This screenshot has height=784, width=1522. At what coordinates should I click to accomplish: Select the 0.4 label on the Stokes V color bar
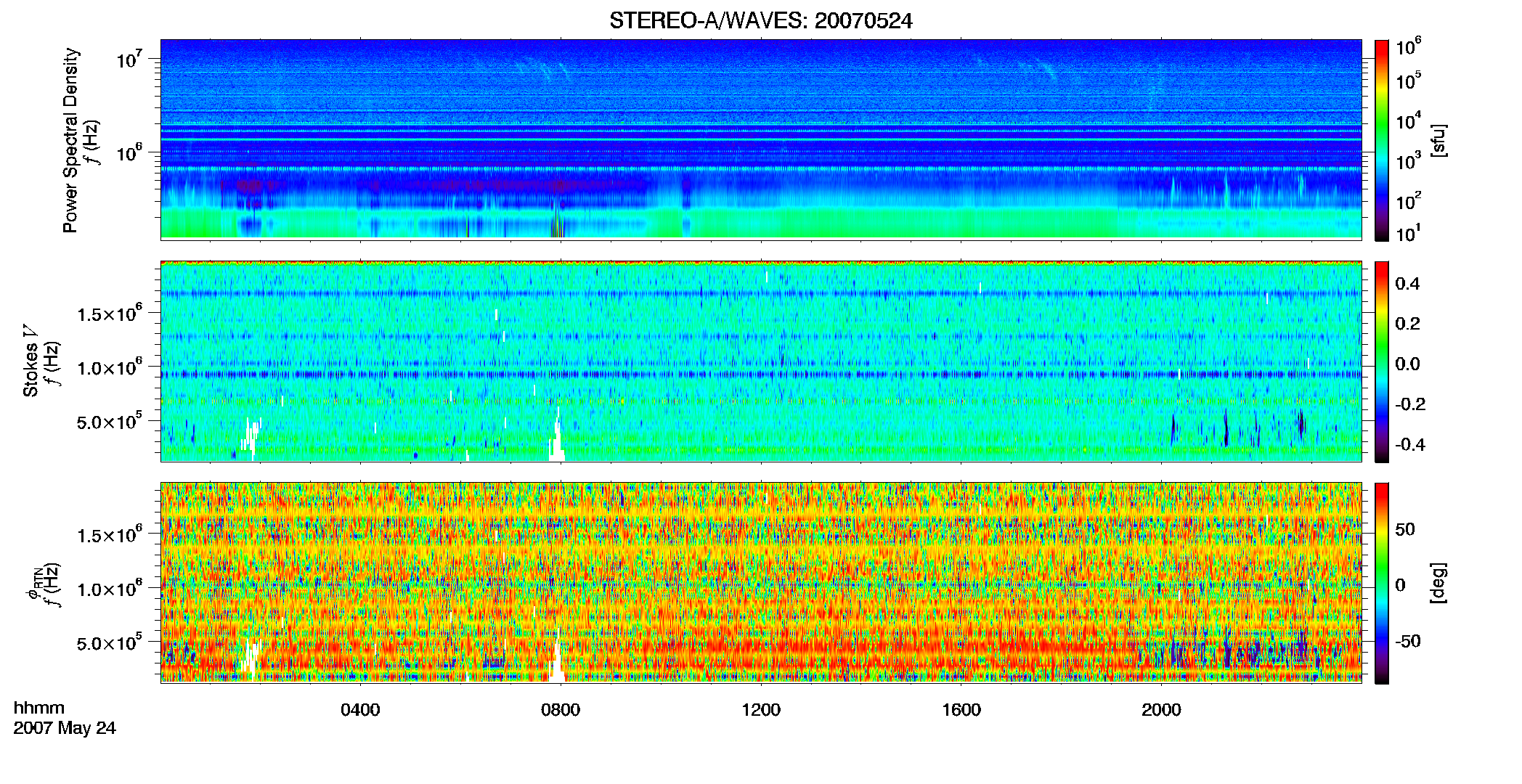coord(1407,284)
